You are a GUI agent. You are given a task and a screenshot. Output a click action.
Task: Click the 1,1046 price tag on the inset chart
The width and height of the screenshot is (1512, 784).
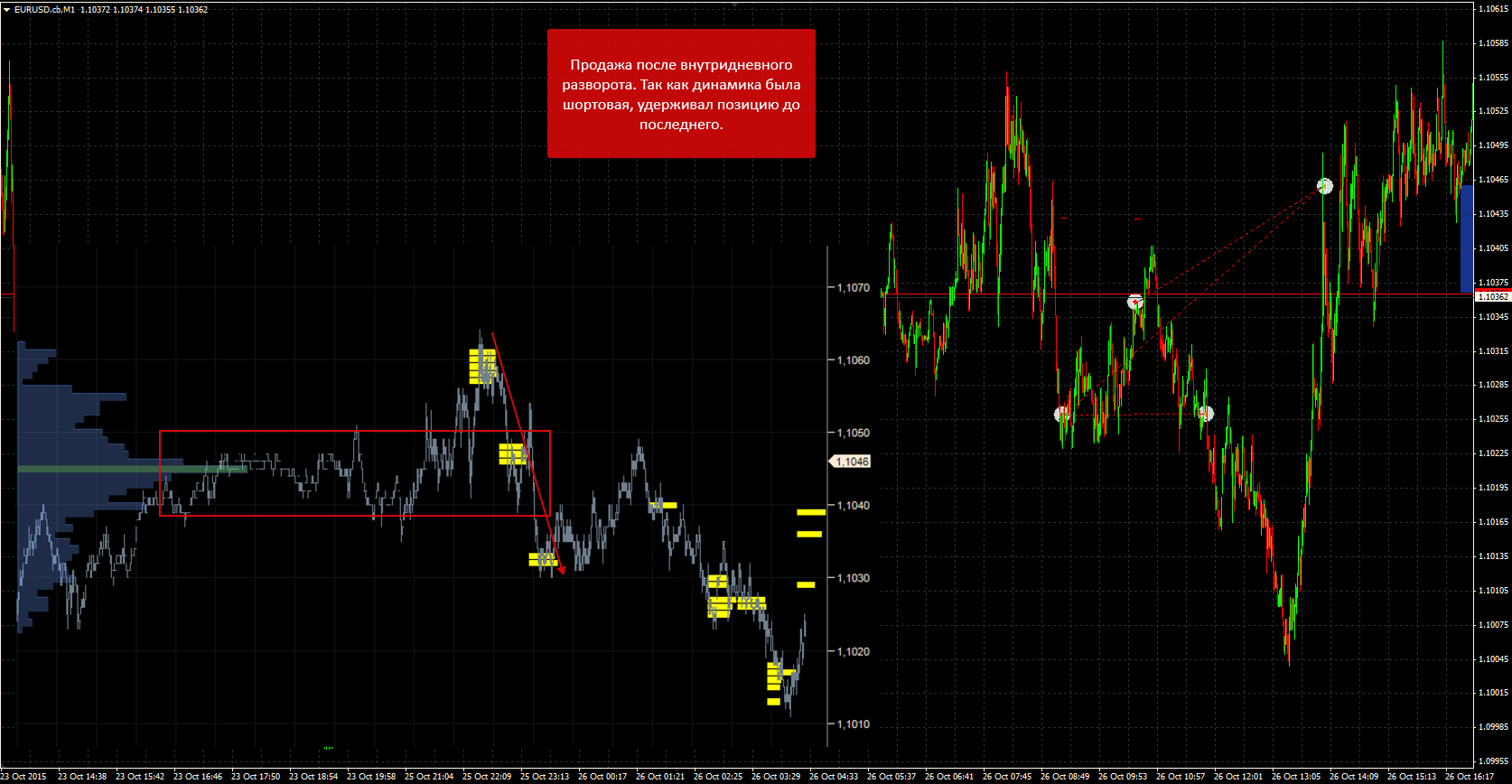(x=850, y=462)
